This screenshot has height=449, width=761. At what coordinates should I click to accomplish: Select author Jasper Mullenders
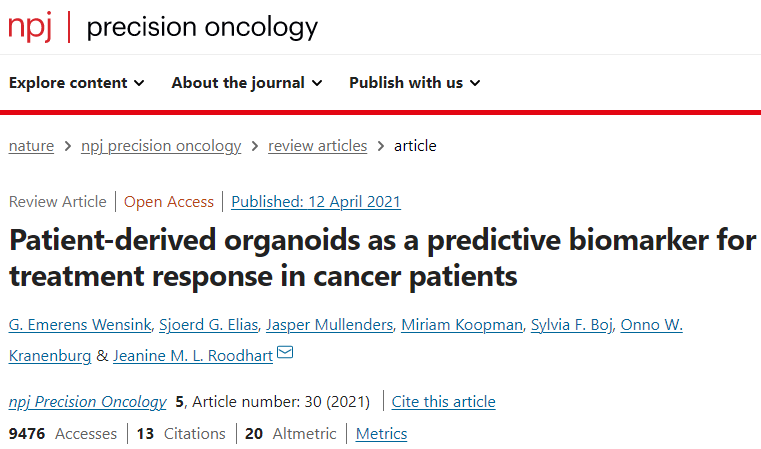[x=330, y=325]
